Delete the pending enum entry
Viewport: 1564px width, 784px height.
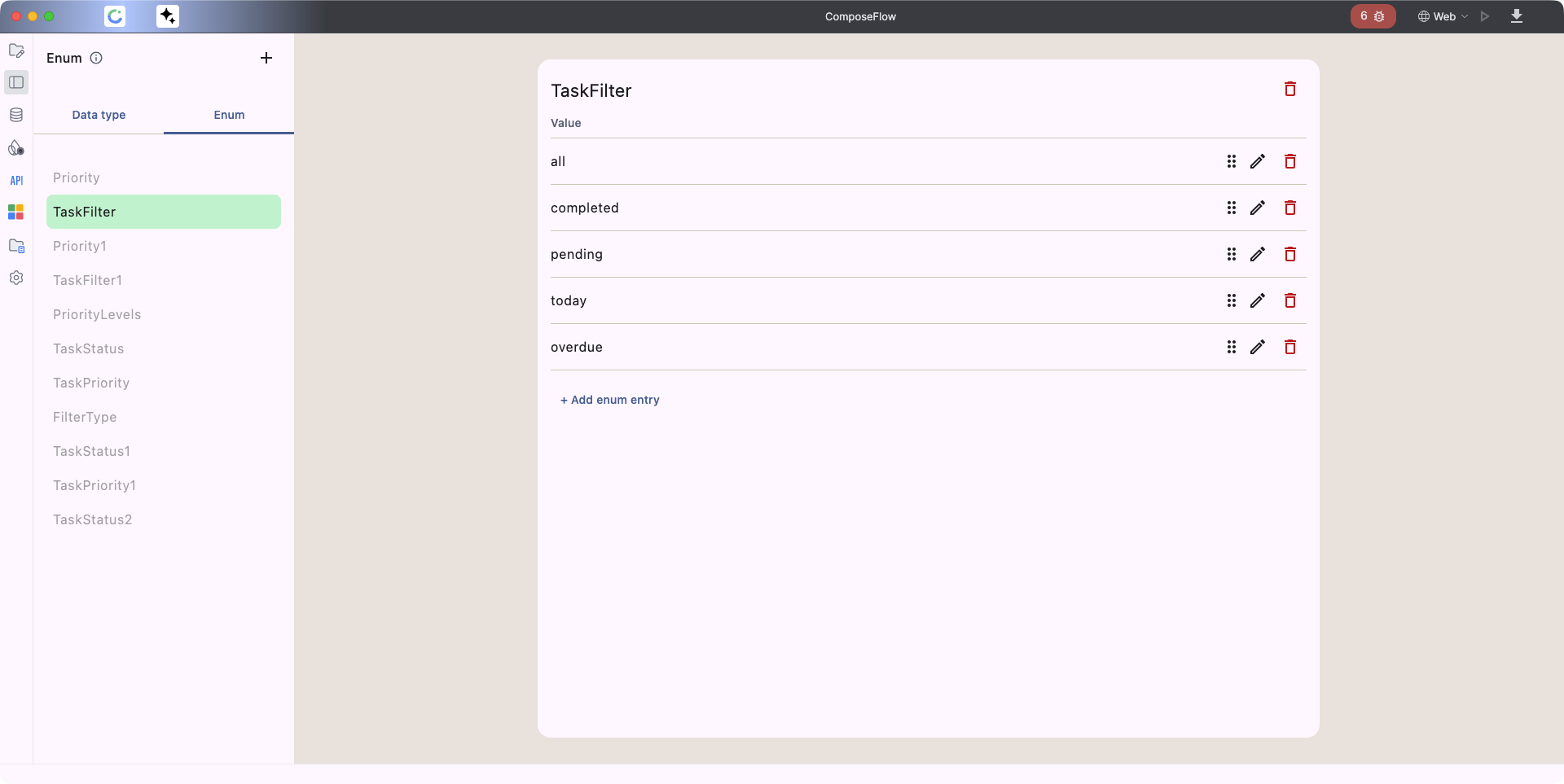coord(1290,254)
